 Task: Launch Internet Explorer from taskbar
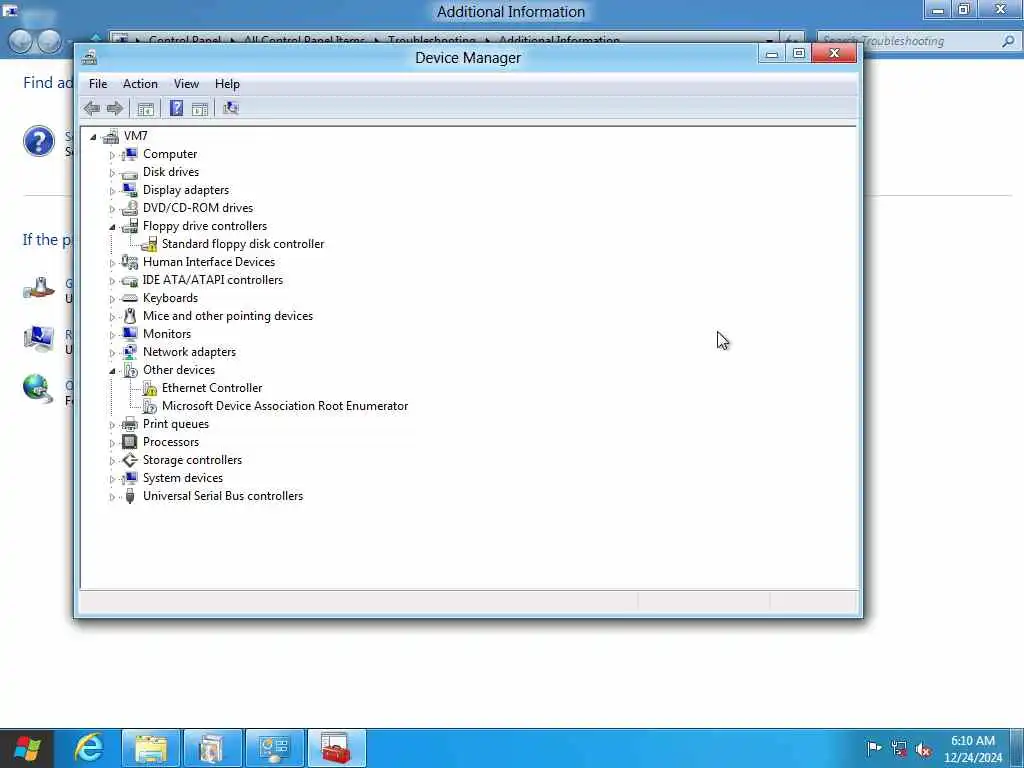coord(89,748)
